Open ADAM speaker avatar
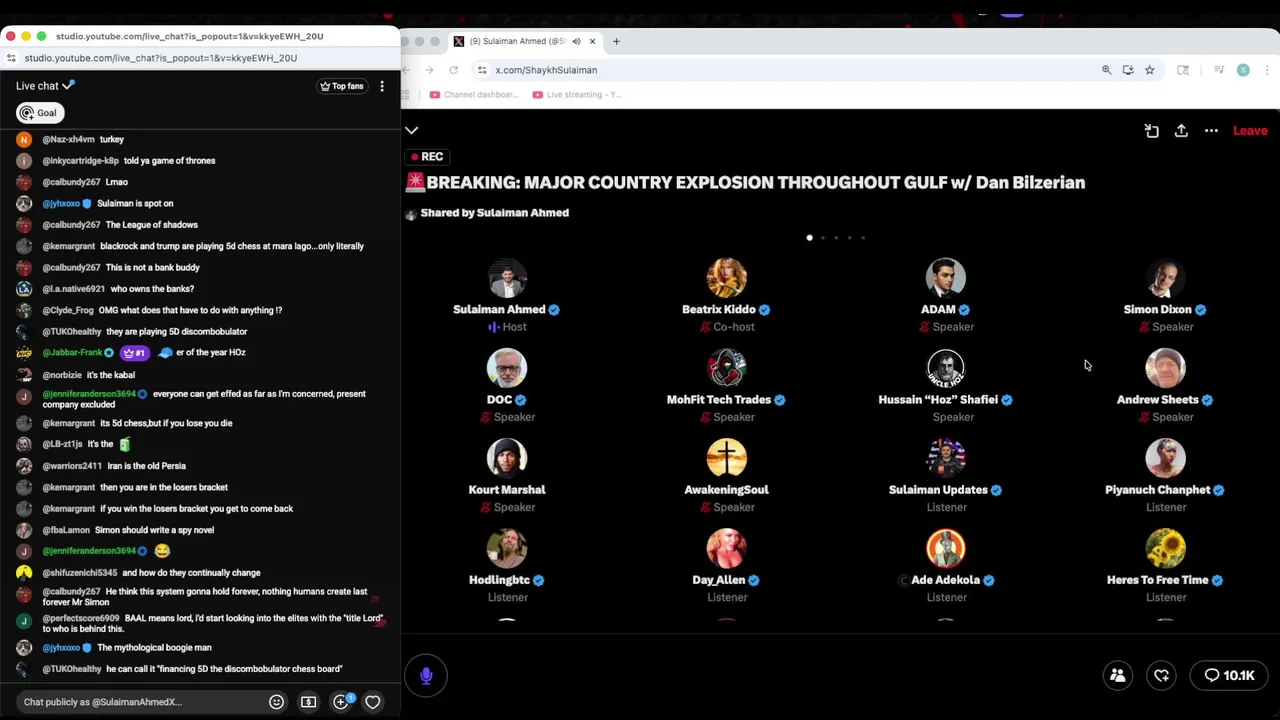 [x=946, y=279]
